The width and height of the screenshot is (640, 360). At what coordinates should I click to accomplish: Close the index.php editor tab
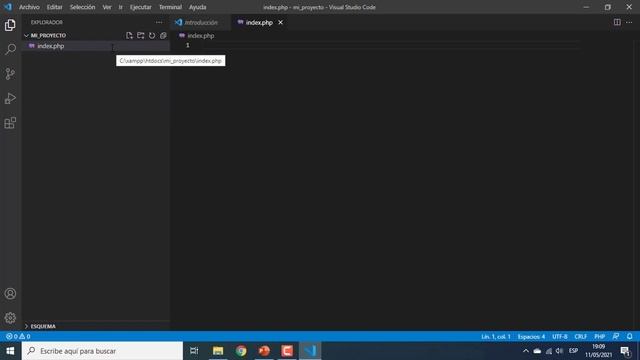tap(280, 22)
